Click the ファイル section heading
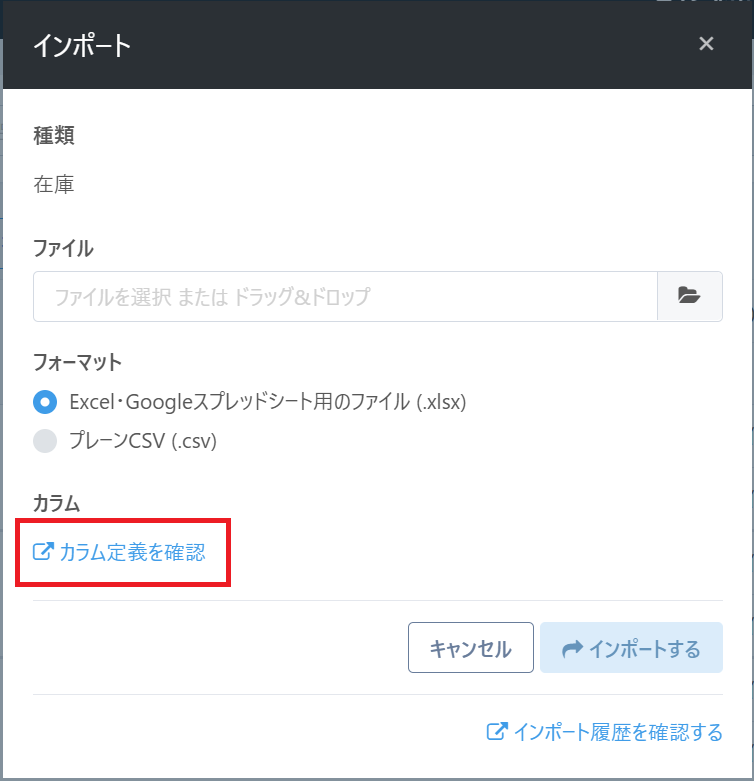The image size is (754, 781). click(63, 248)
